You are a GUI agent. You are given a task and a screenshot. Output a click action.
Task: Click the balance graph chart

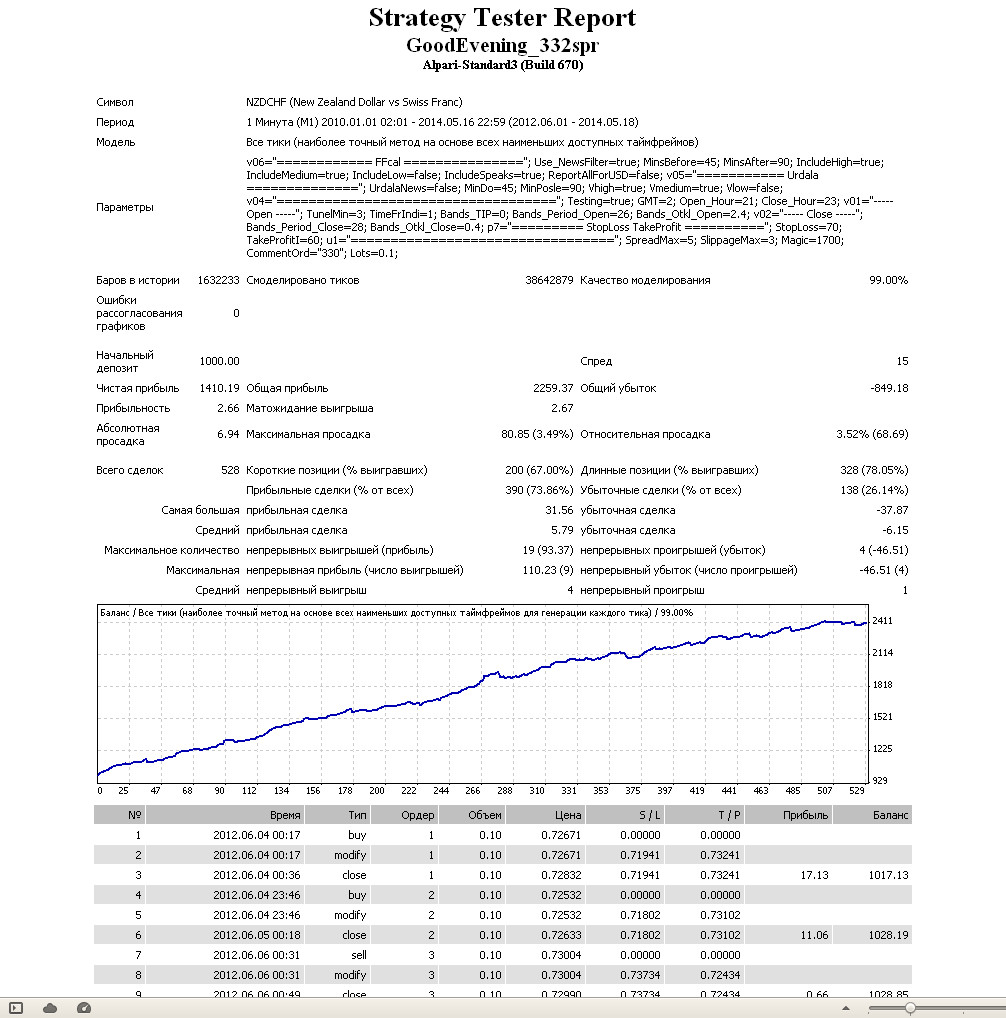click(482, 693)
